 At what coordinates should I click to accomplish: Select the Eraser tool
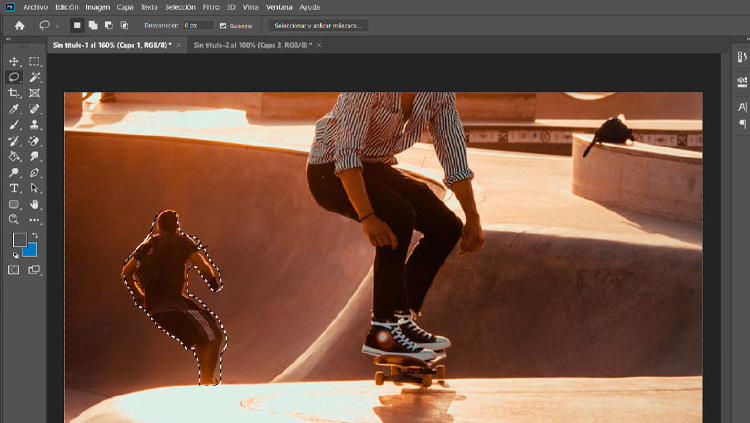tap(34, 141)
